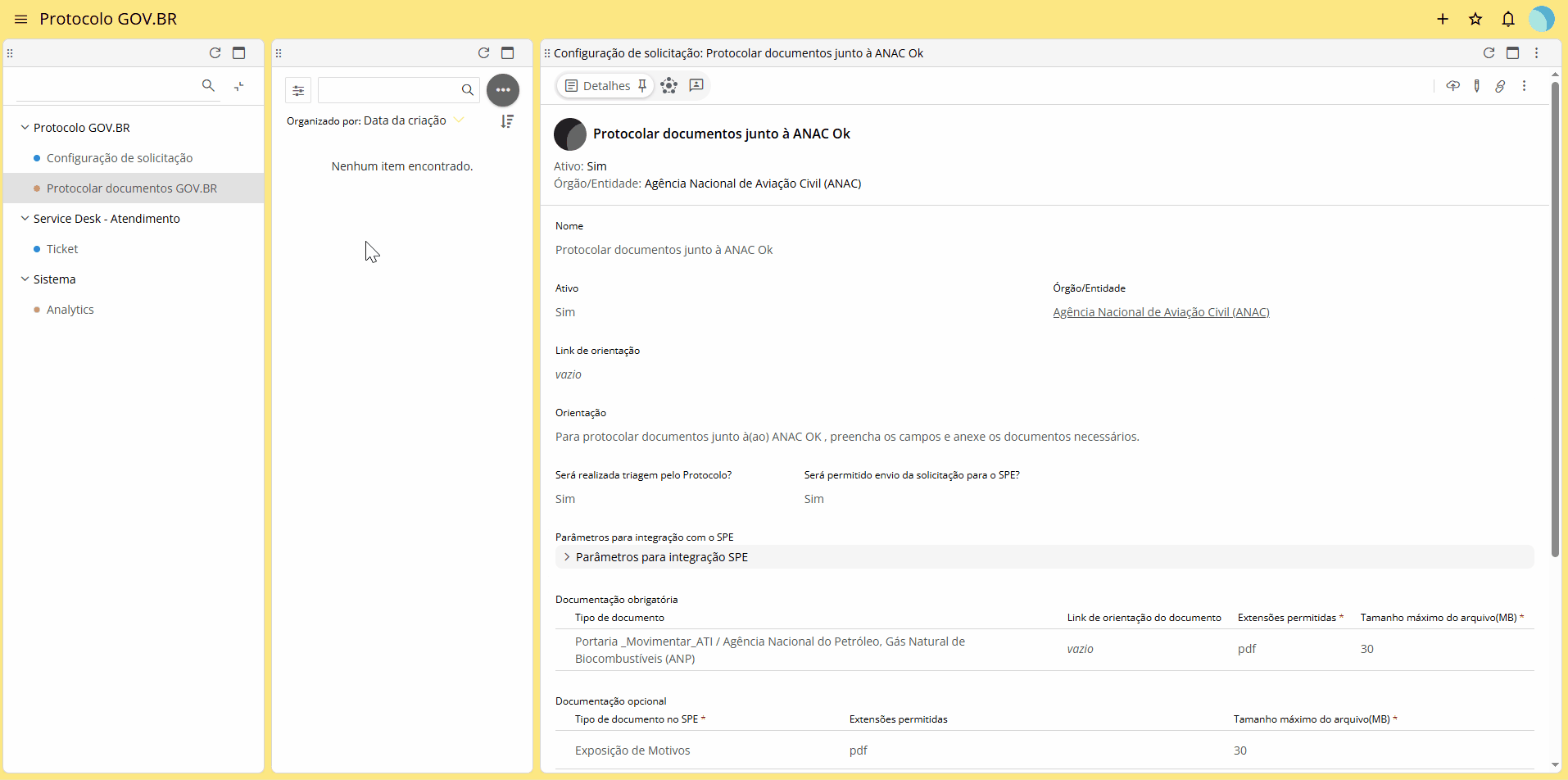Image resolution: width=1568 pixels, height=780 pixels.
Task: Click drag handle of navigation panel
Action: (x=10, y=53)
